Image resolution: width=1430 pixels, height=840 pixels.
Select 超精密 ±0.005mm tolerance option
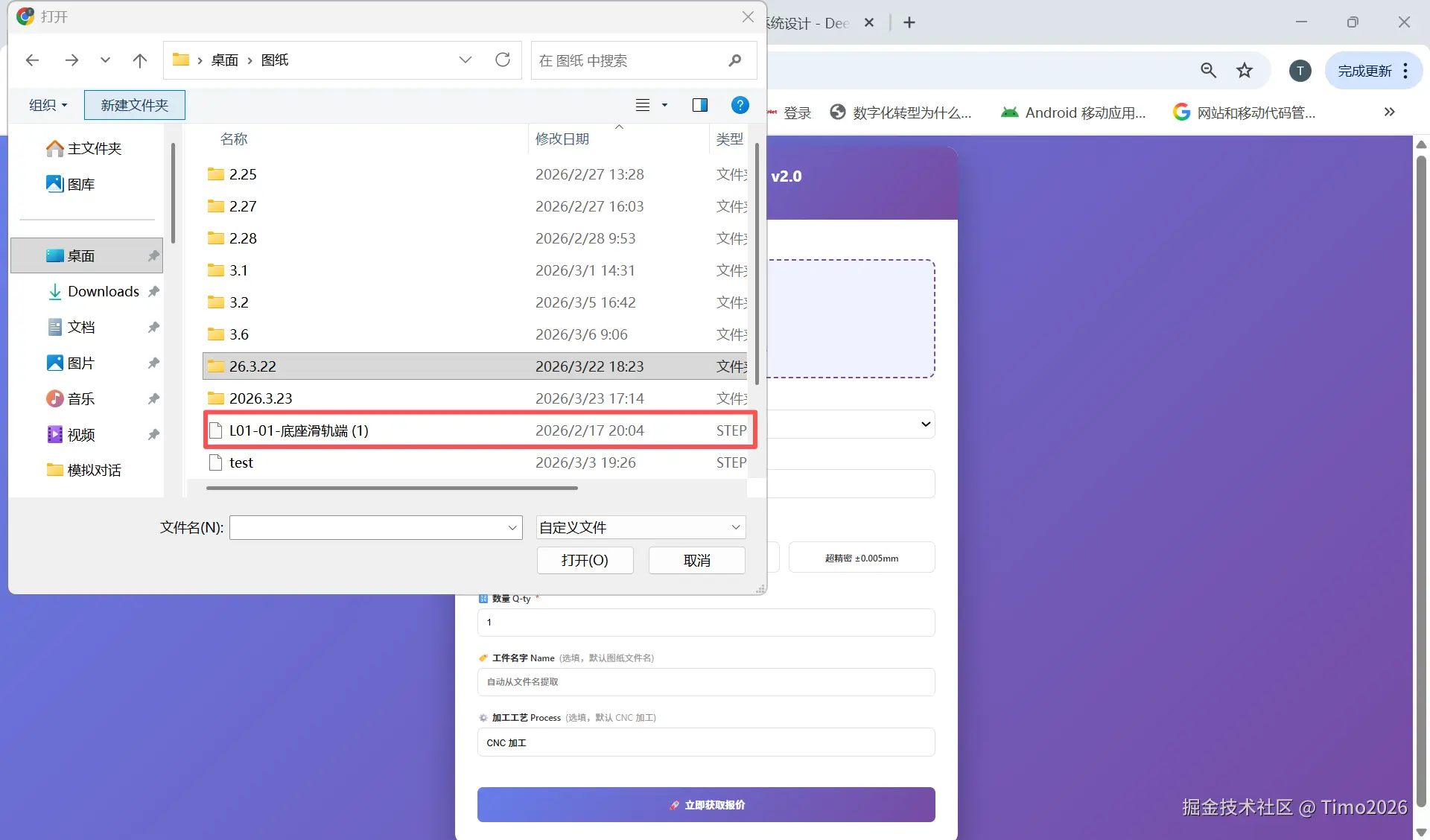861,558
